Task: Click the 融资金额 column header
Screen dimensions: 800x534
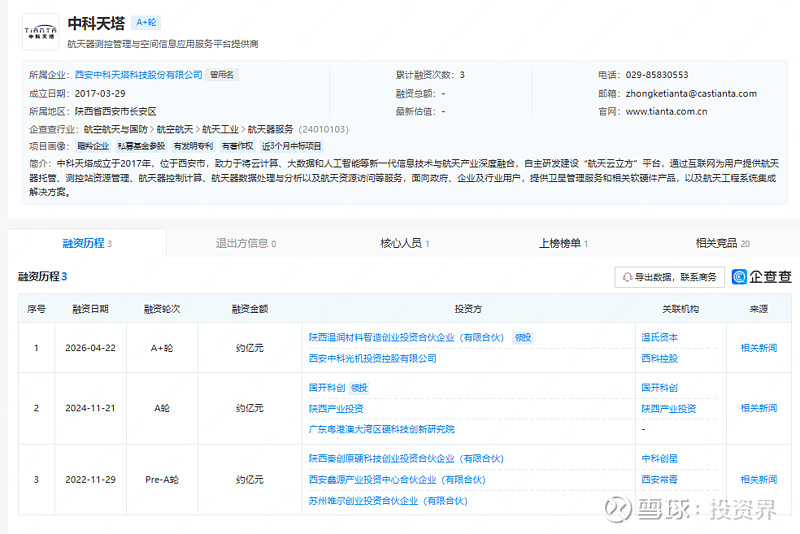Action: click(249, 309)
